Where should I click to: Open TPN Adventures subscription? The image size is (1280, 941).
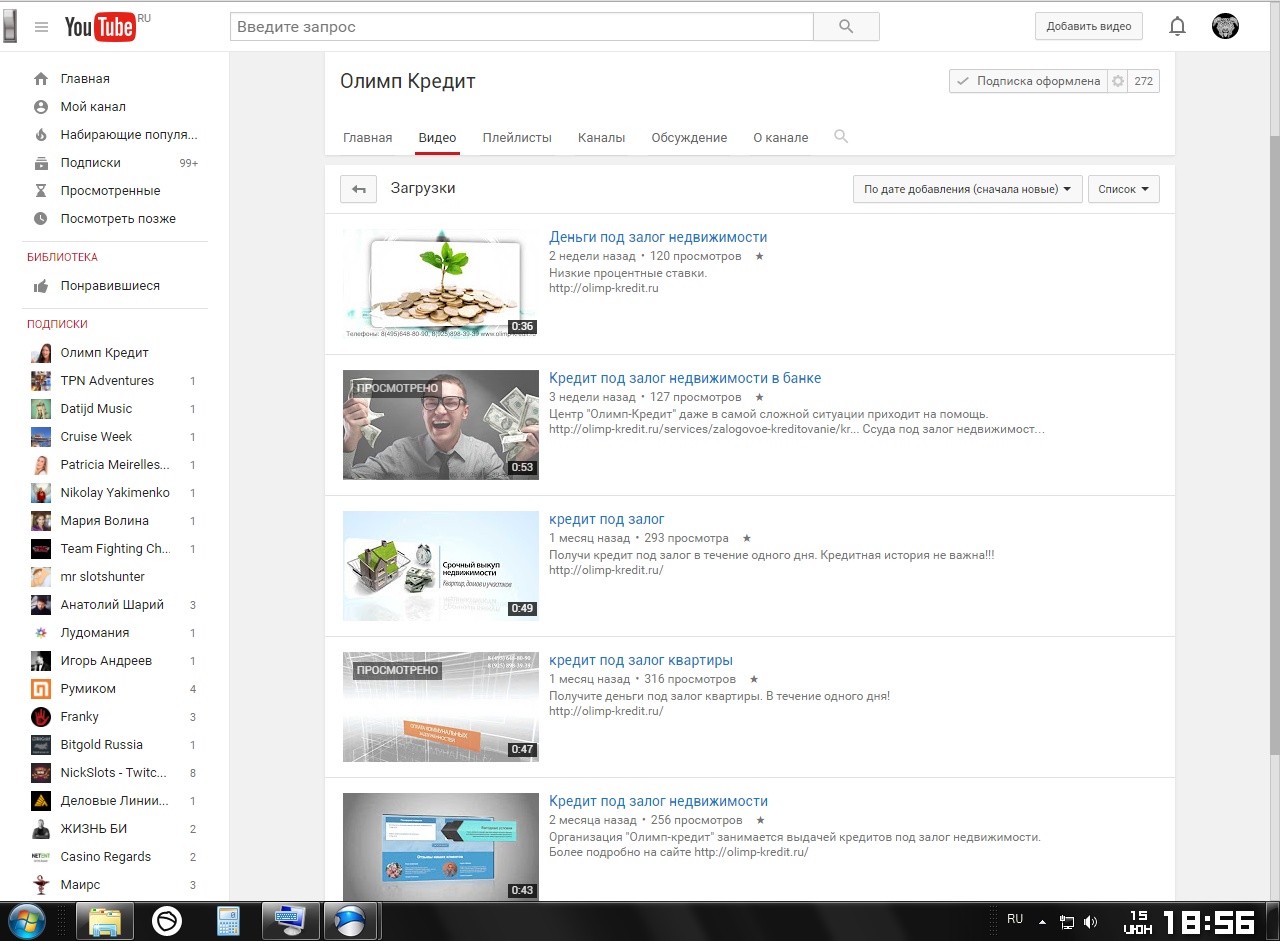107,381
